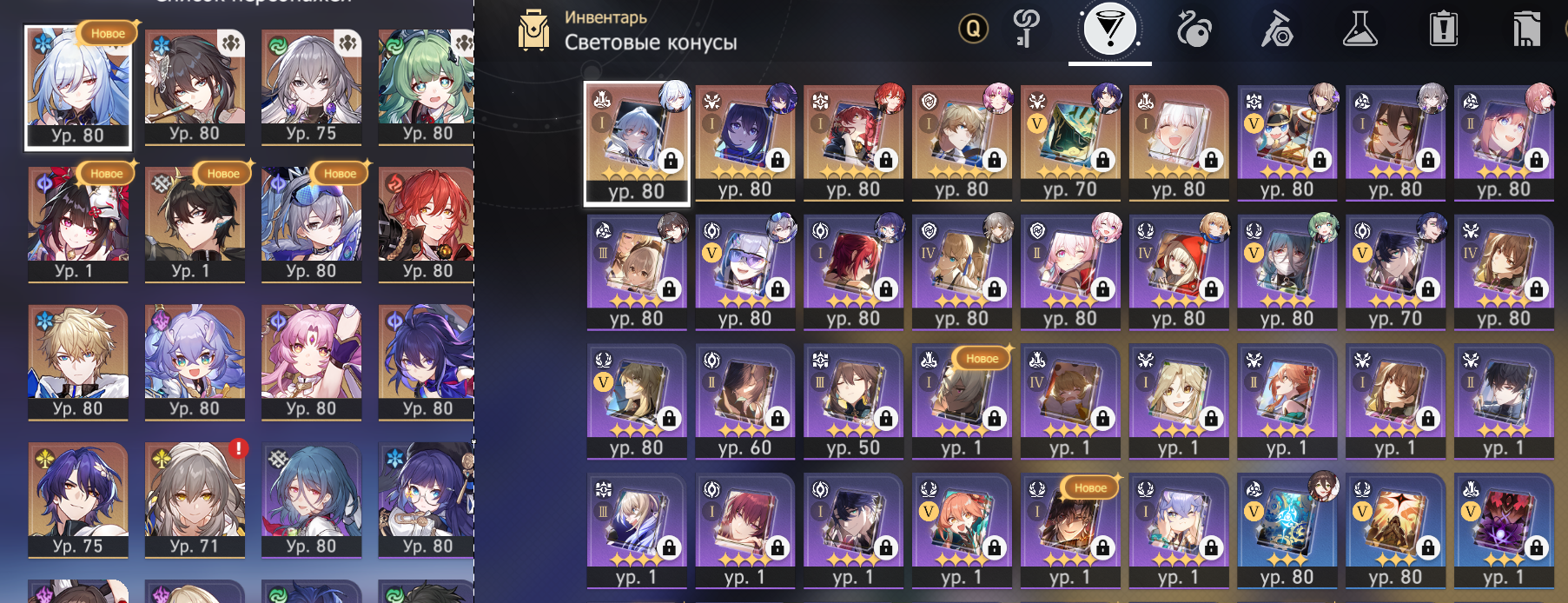Select the top-row light cone labeled ур. 70
Viewport: 1568px width, 603px height.
1070,143
